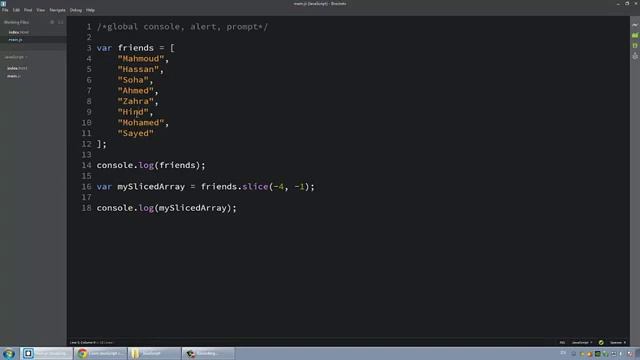The width and height of the screenshot is (640, 360).
Task: Open the Navigate menu
Action: [x=57, y=10]
